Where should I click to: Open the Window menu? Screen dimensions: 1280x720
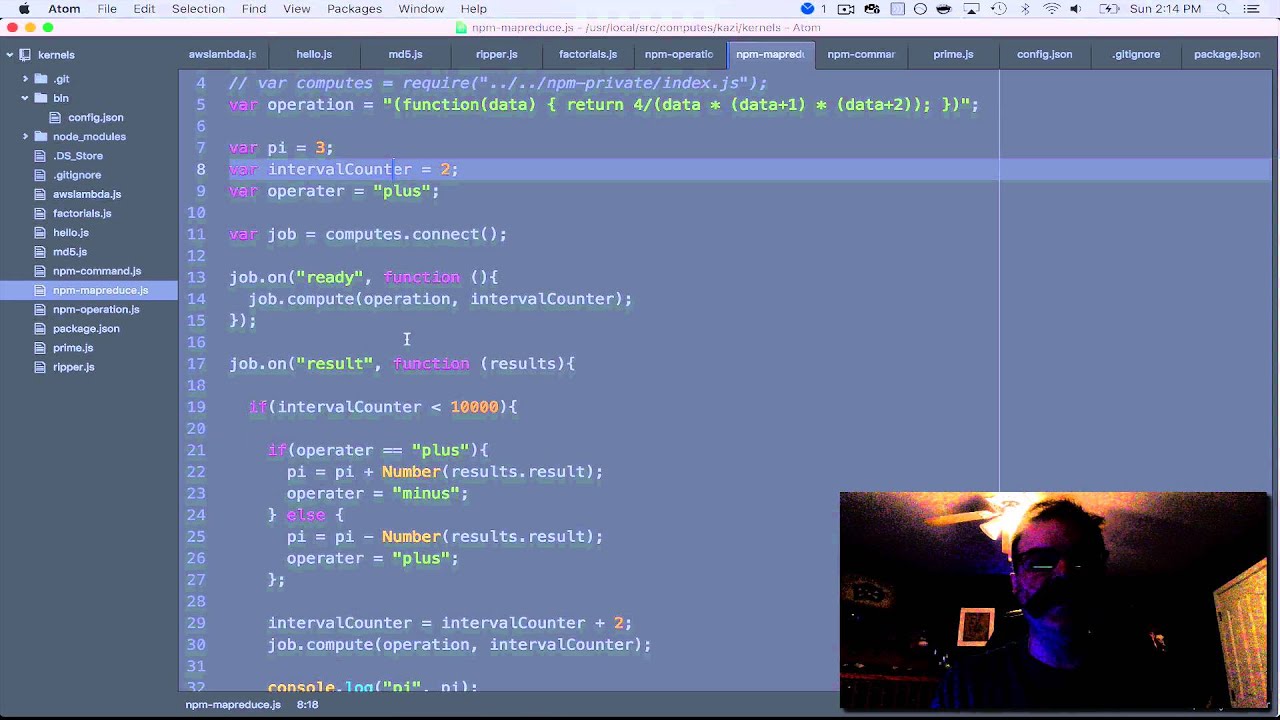[x=421, y=9]
